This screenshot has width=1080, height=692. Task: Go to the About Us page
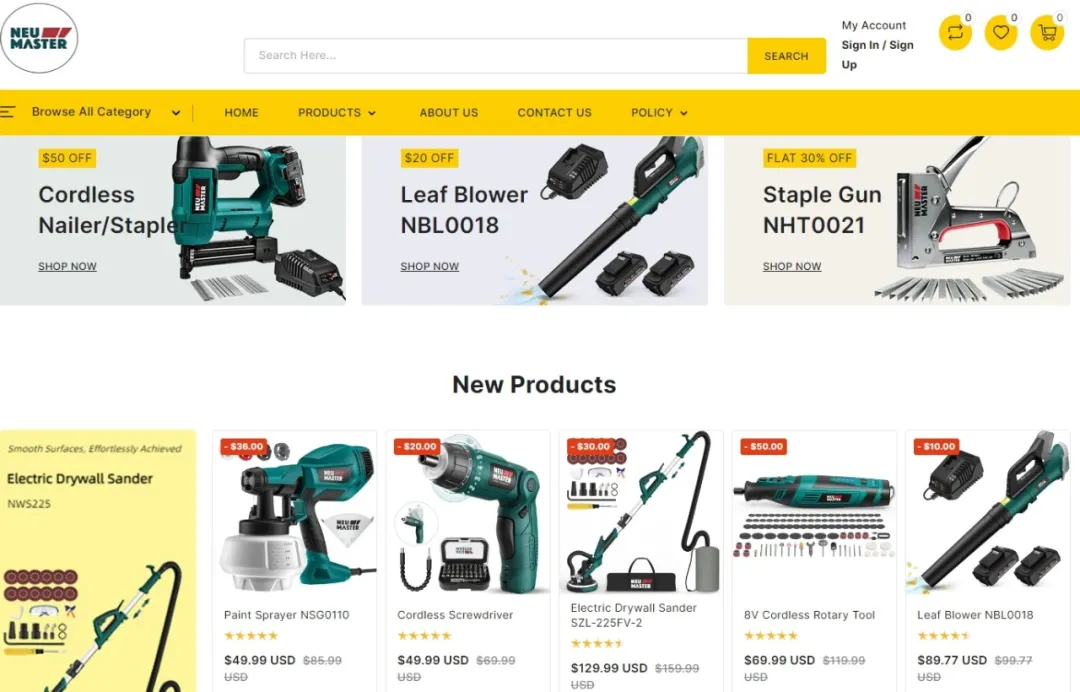coord(448,112)
